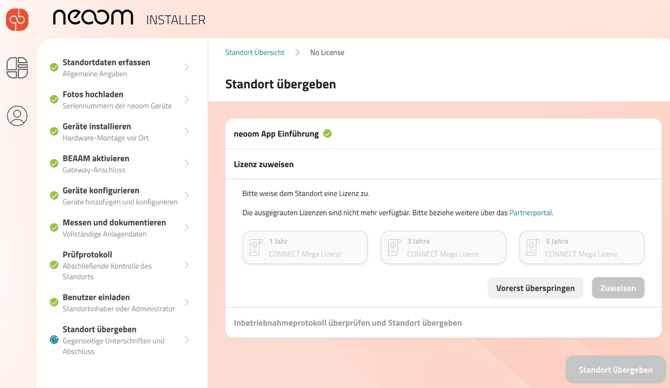Open Prüfprotokoll step in sidebar
This screenshot has height=388, width=670.
point(120,265)
